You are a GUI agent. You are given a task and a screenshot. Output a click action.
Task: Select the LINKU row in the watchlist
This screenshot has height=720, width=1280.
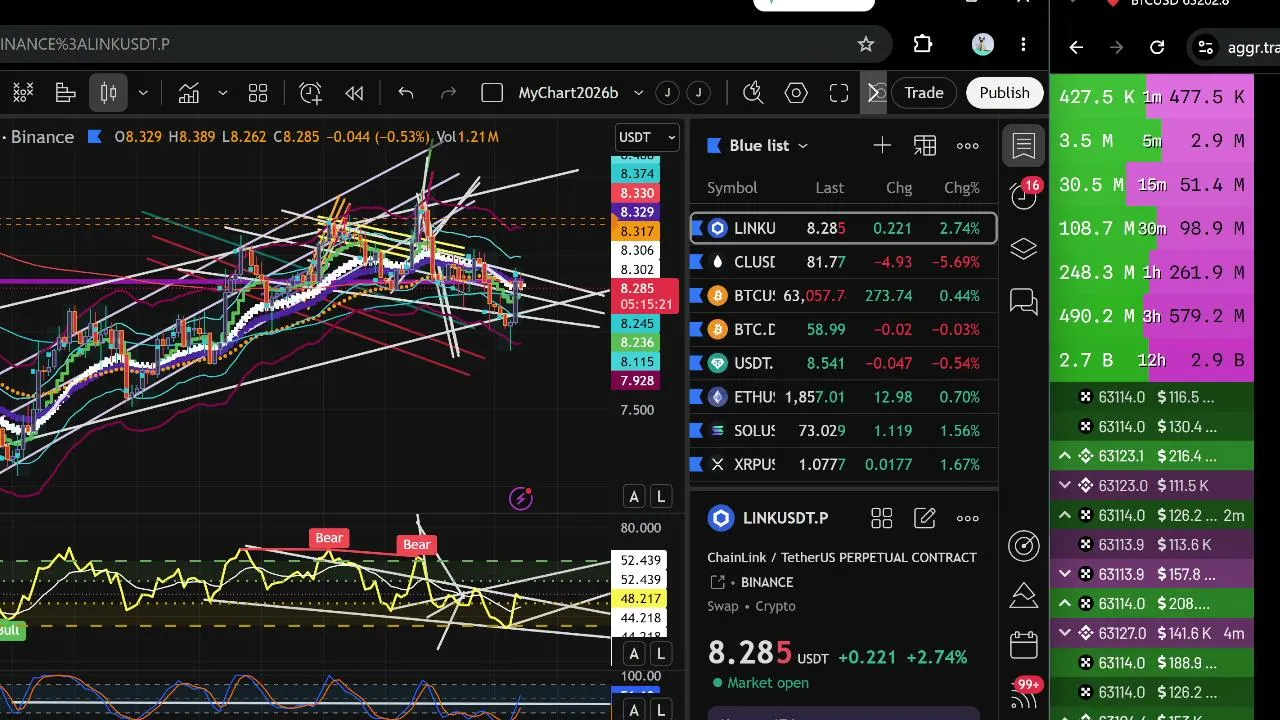(844, 228)
